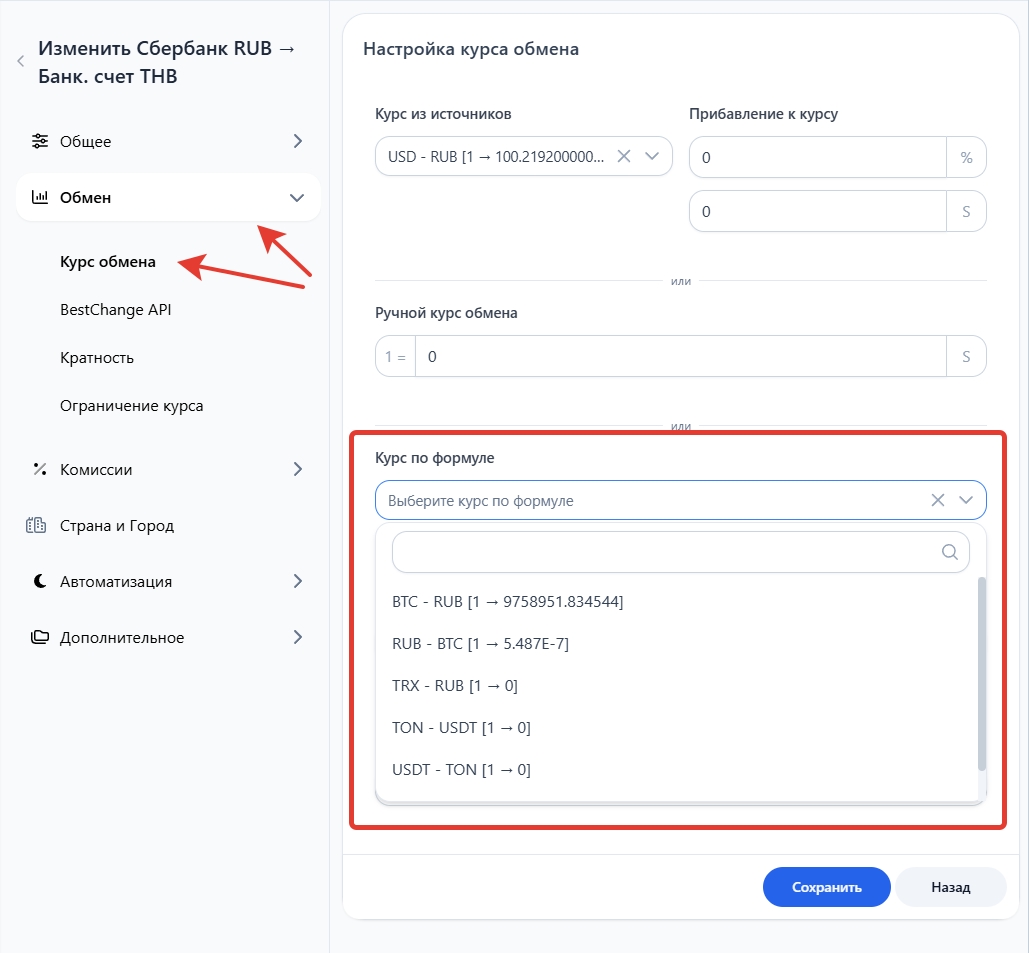Click the percent icon next to Комиссии
Viewport: 1029px width, 953px height.
tap(40, 469)
